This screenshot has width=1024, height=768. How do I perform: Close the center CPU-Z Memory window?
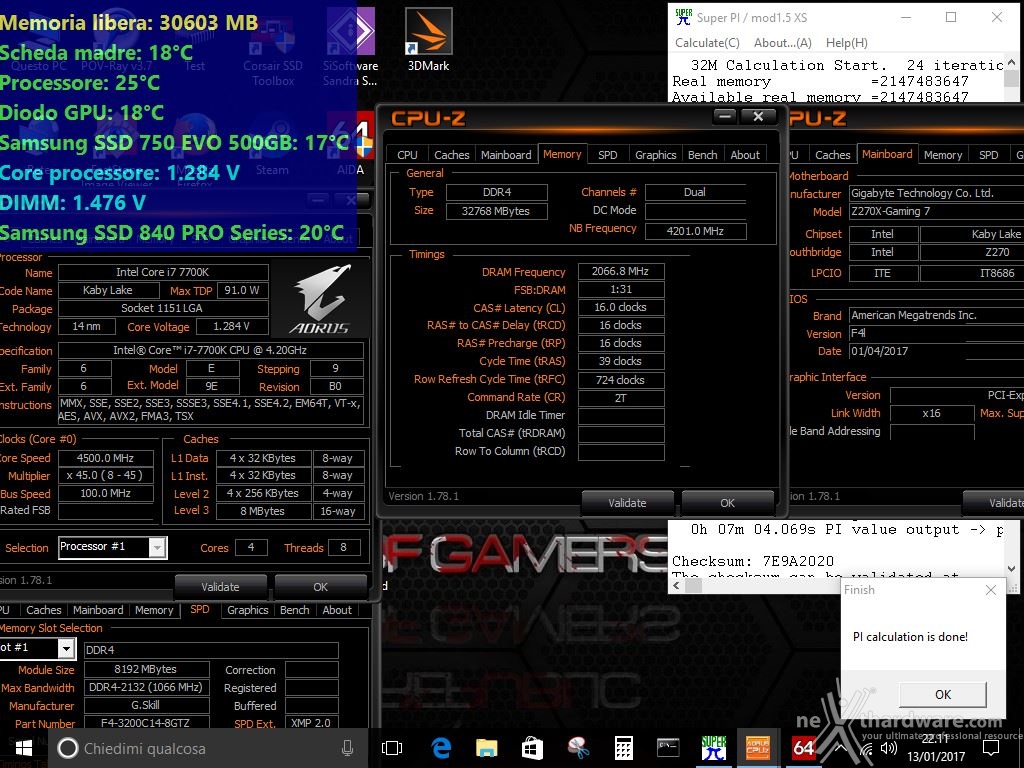click(758, 116)
